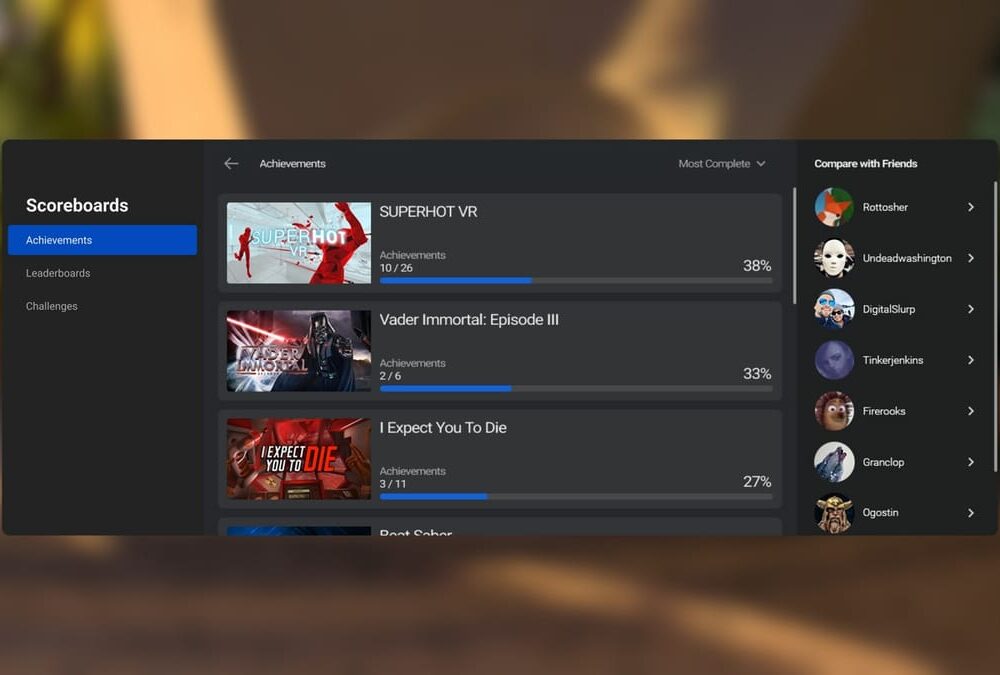Open Ogostin's viking avatar
The image size is (1000, 675).
[834, 513]
